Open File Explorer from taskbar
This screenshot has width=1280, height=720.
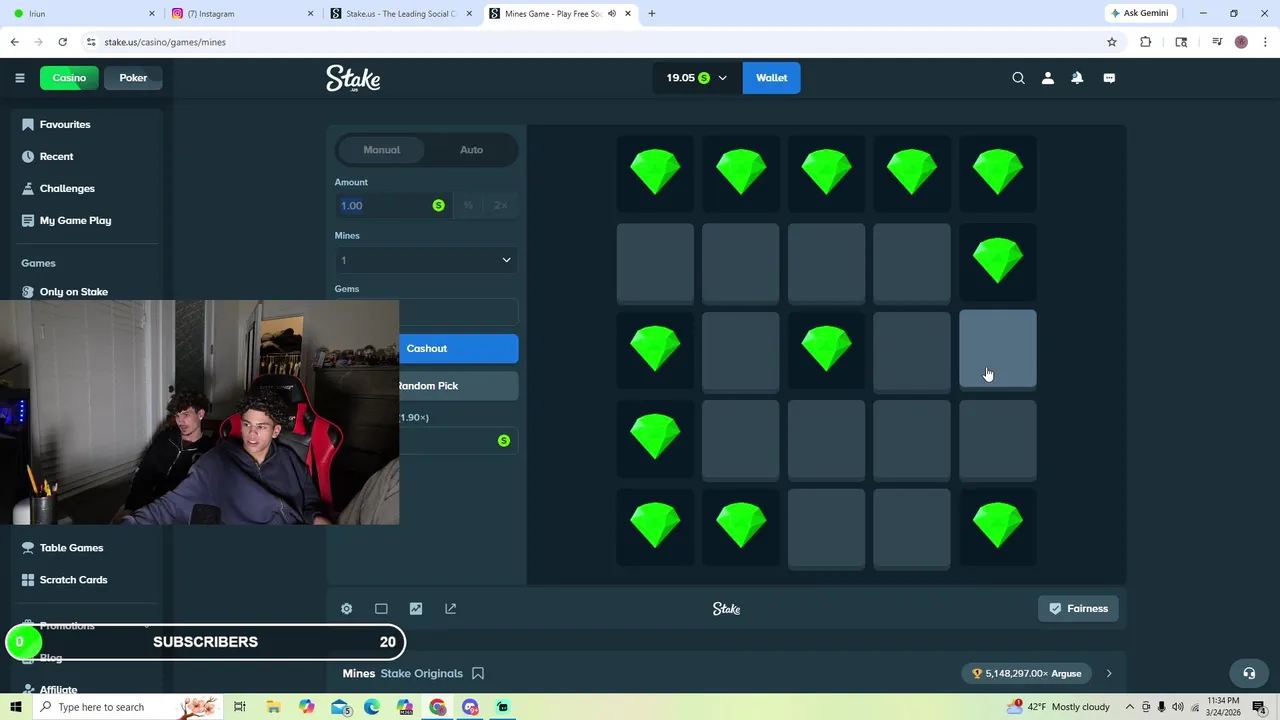tap(273, 707)
